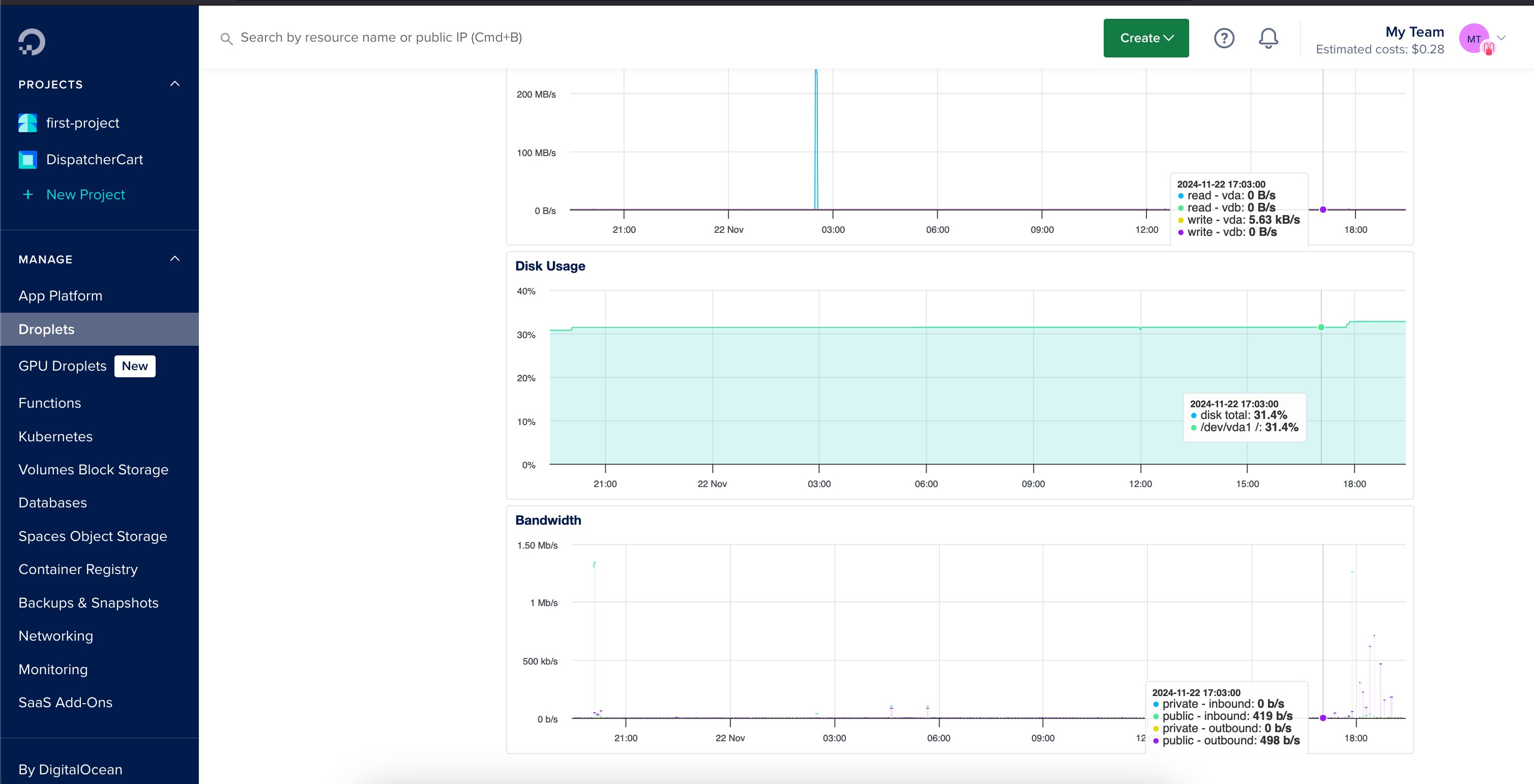
Task: Click the 200 MB/s Disk I/O axis label
Action: (536, 95)
